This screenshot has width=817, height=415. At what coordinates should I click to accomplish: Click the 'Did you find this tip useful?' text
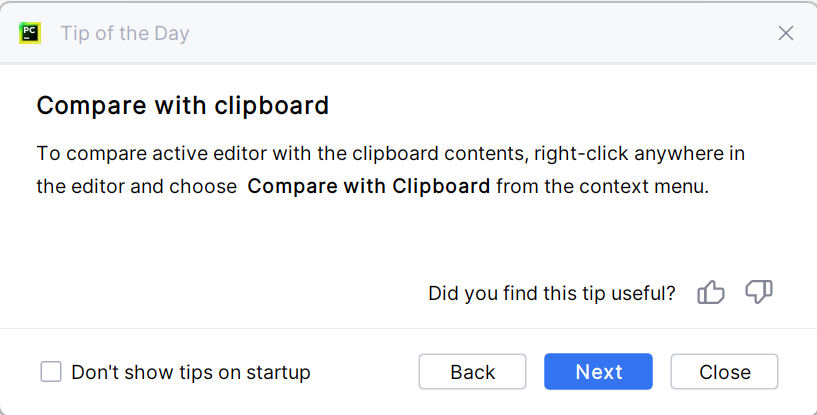click(x=552, y=293)
